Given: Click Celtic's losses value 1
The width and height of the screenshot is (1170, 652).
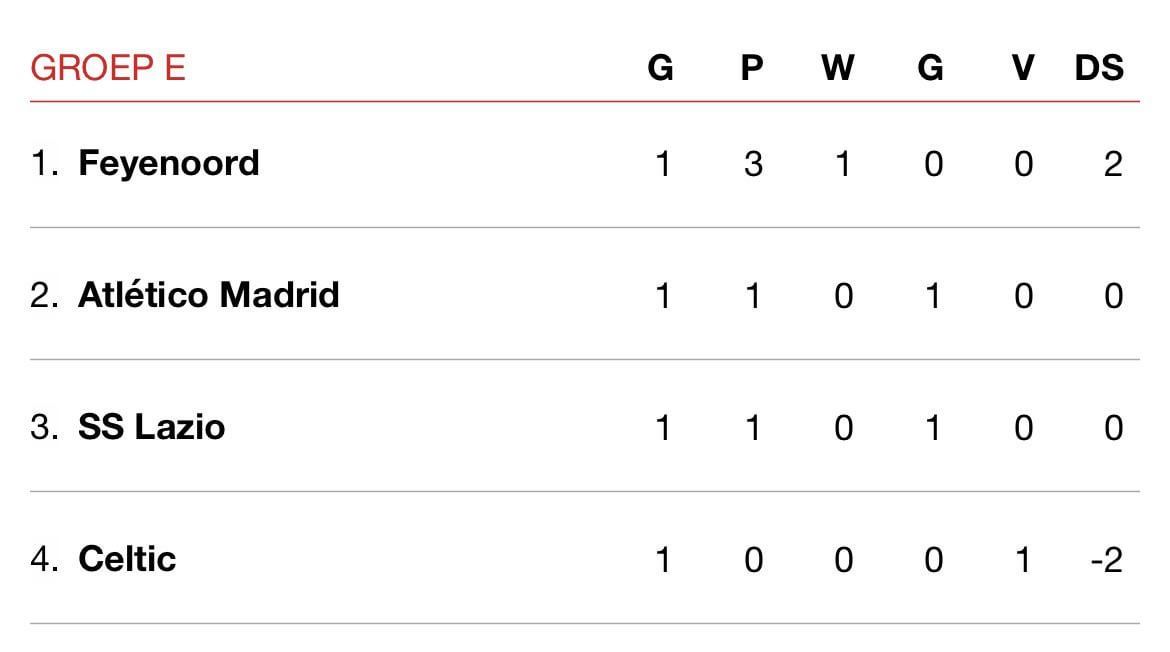Looking at the screenshot, I should click(x=1023, y=560).
